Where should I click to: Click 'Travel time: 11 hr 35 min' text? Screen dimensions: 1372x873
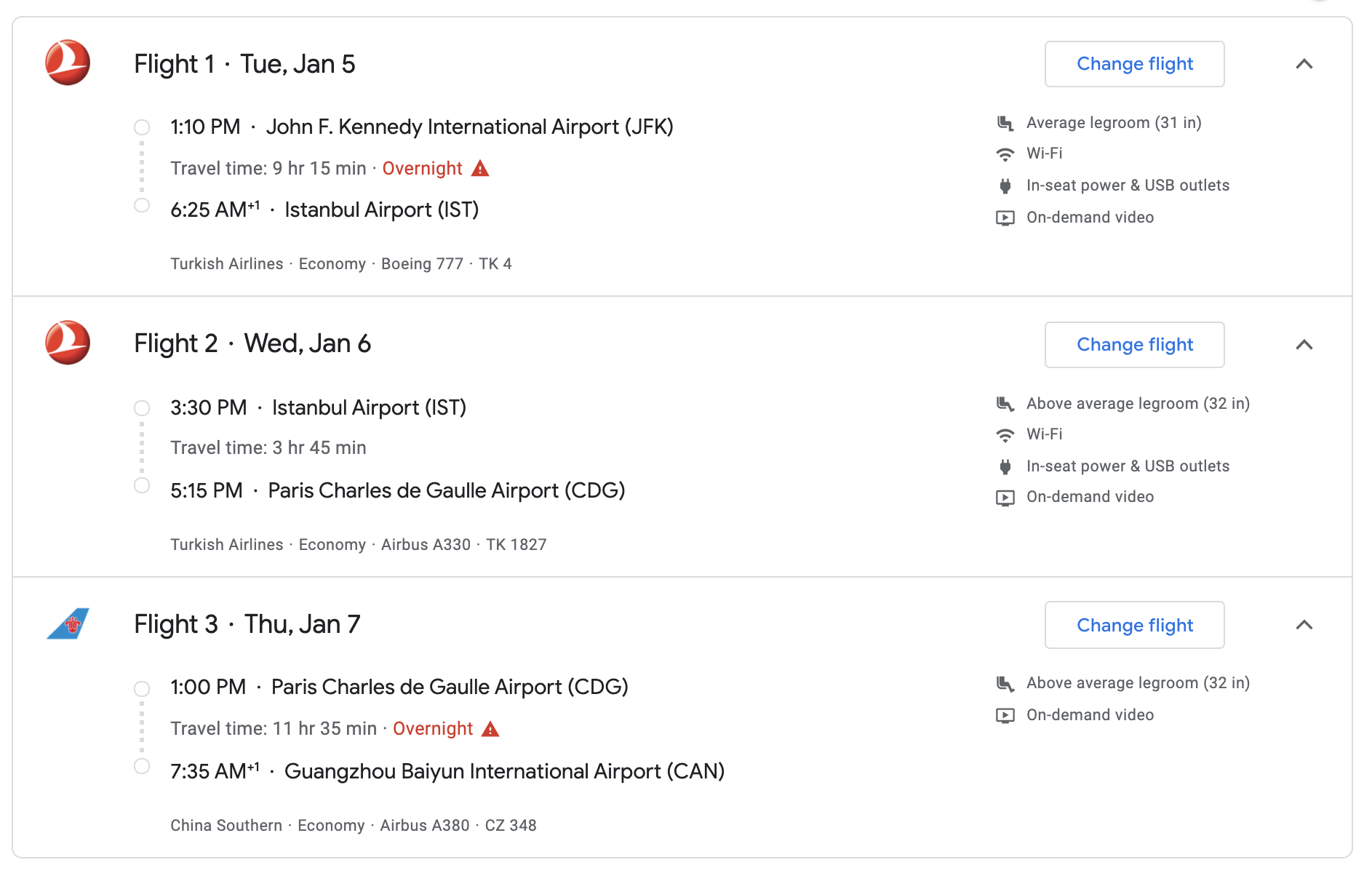274,729
